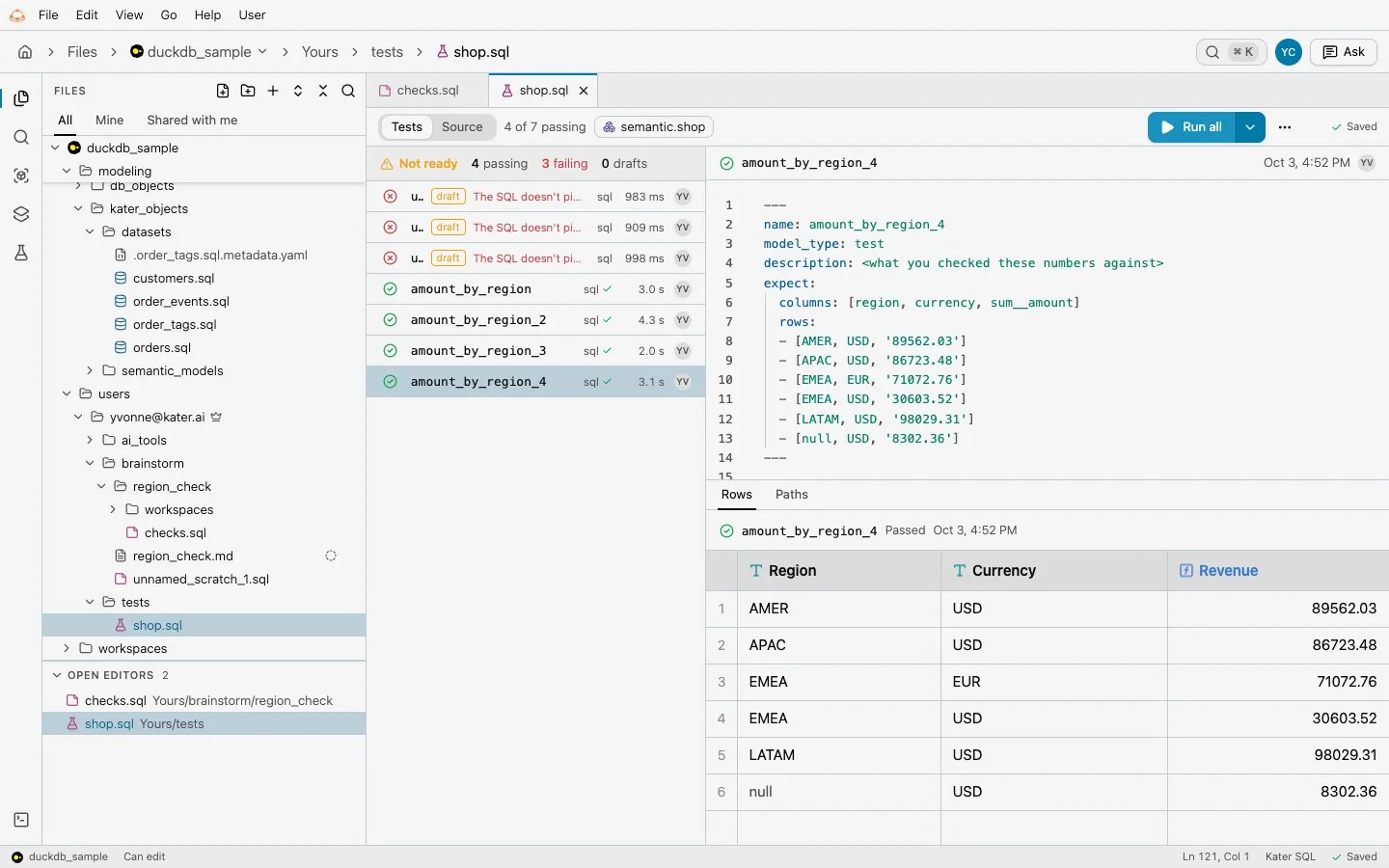Open the Files view from the left sidebar
Image resolution: width=1389 pixels, height=868 pixels.
coord(21,98)
